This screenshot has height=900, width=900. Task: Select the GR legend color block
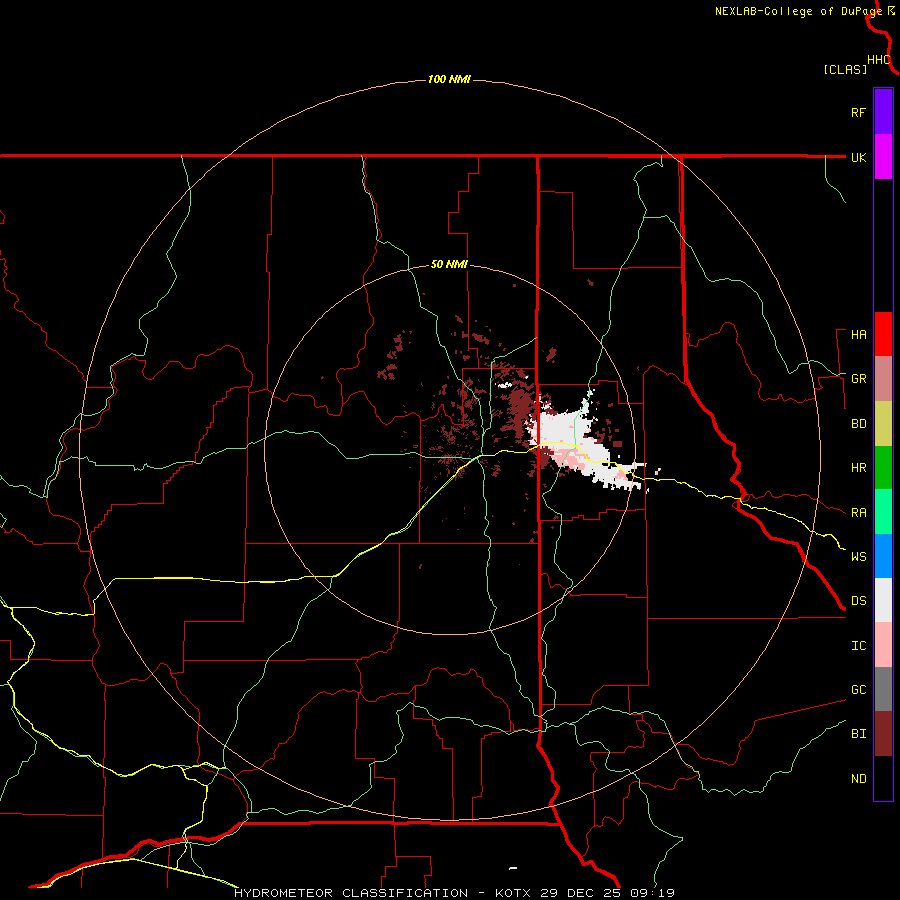click(x=883, y=379)
